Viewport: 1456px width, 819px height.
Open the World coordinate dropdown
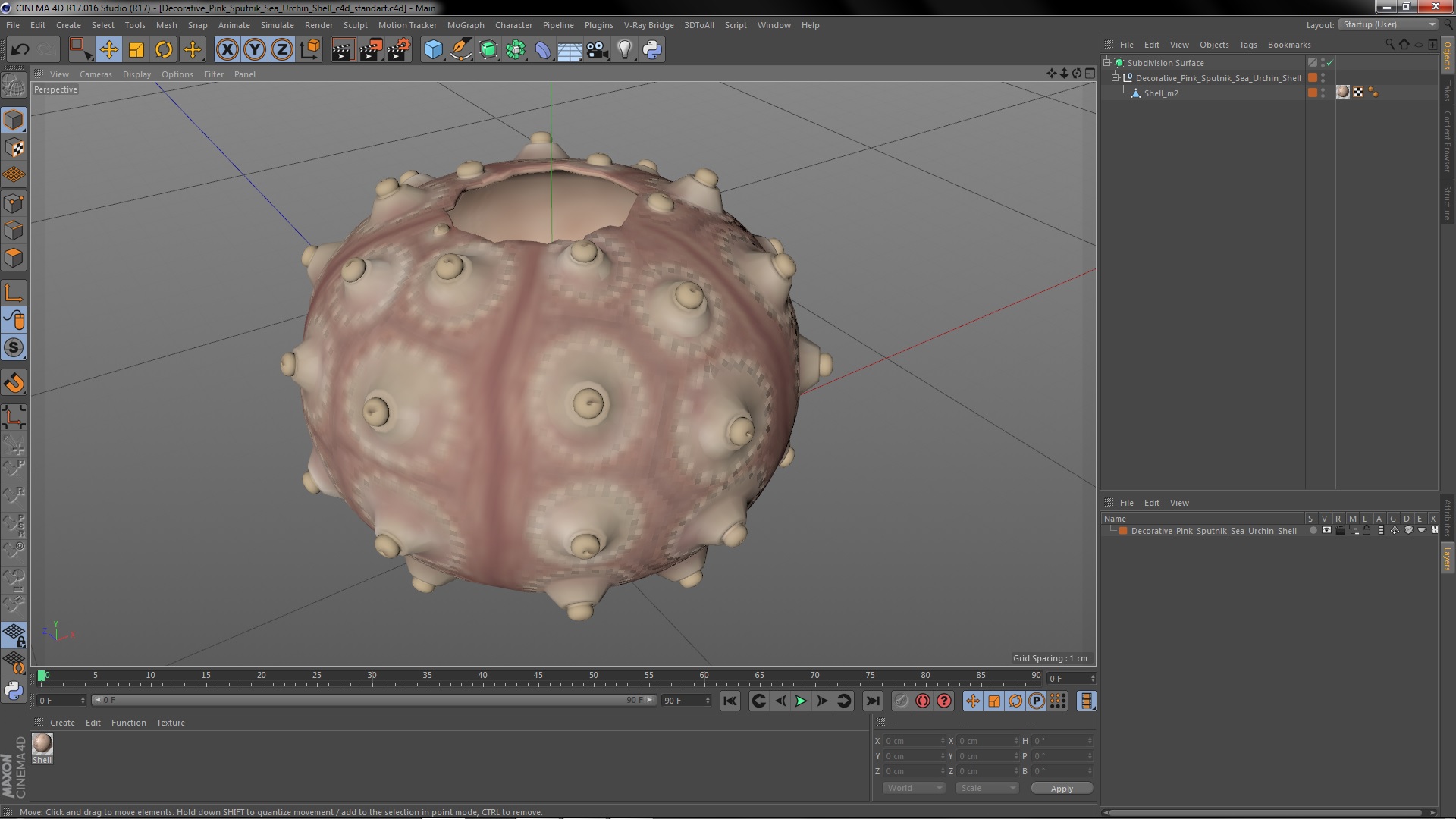click(x=913, y=788)
